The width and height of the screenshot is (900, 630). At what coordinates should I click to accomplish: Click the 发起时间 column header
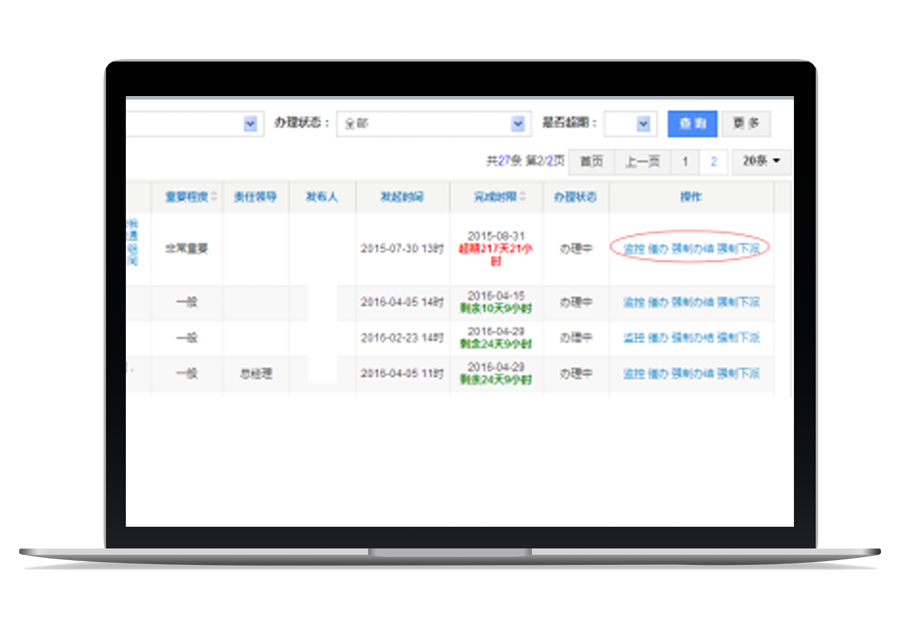[402, 197]
